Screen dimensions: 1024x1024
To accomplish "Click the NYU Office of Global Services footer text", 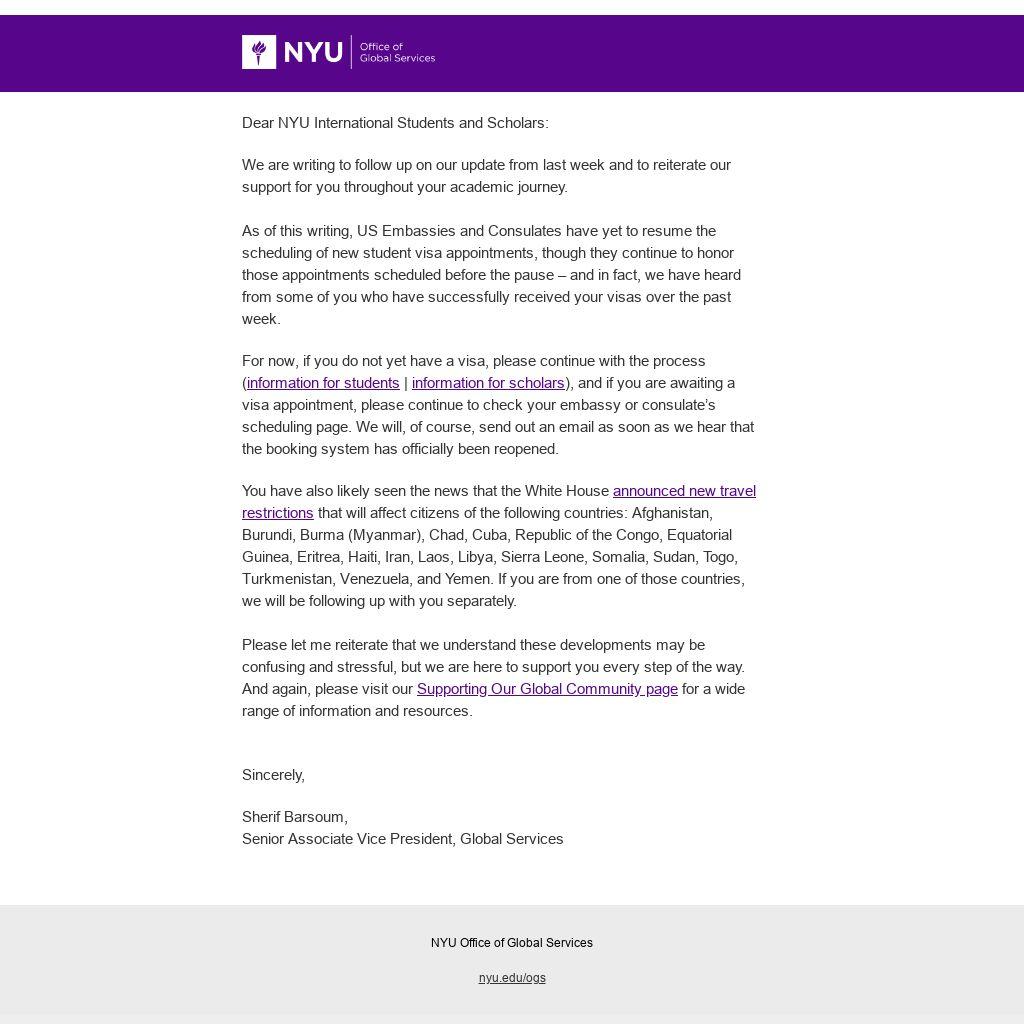I will pos(512,943).
